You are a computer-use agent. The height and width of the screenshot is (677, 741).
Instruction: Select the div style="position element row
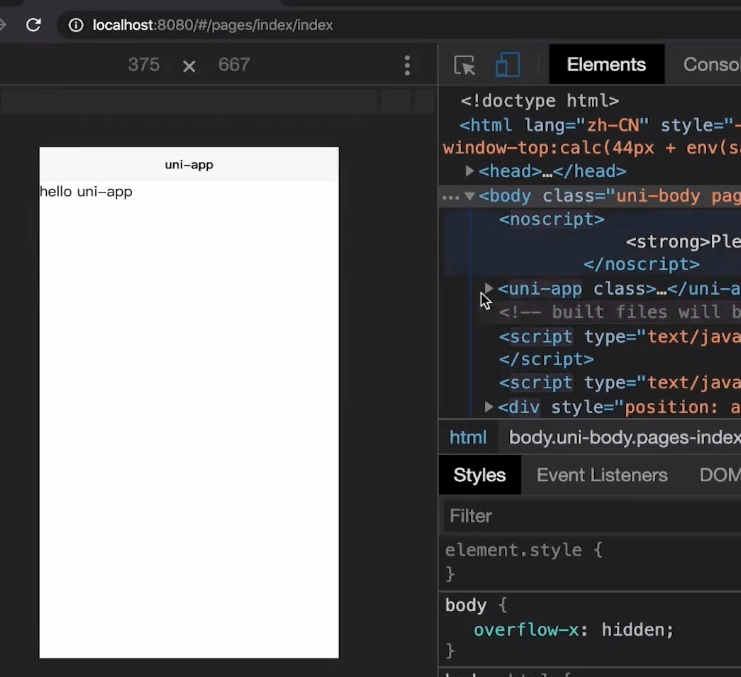[619, 407]
